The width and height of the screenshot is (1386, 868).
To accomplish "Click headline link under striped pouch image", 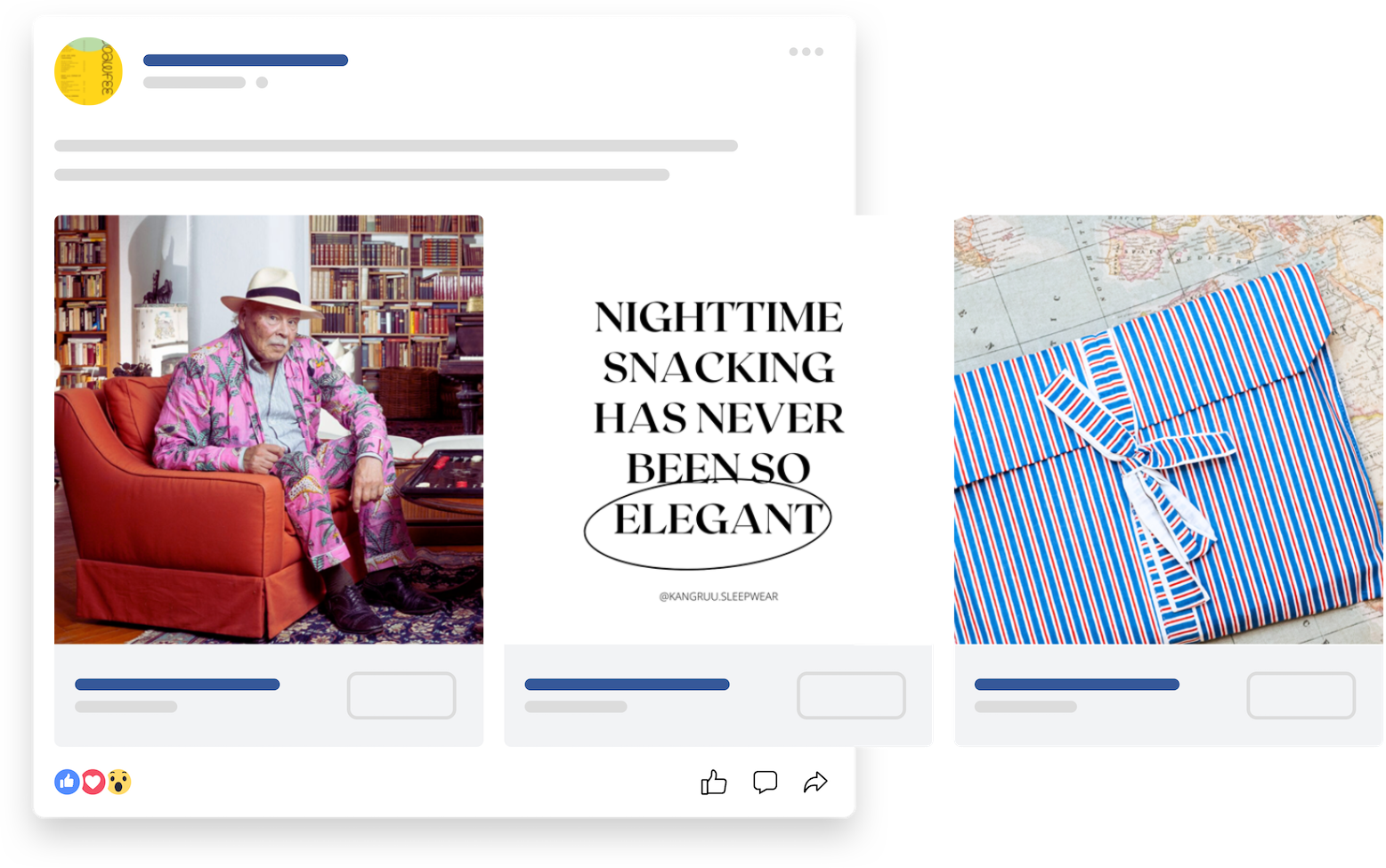I will (x=1076, y=685).
